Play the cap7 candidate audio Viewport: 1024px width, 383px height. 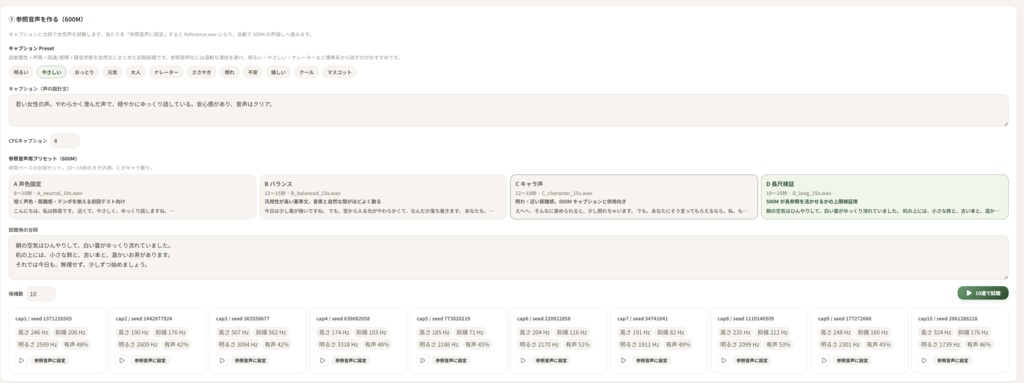[623, 360]
